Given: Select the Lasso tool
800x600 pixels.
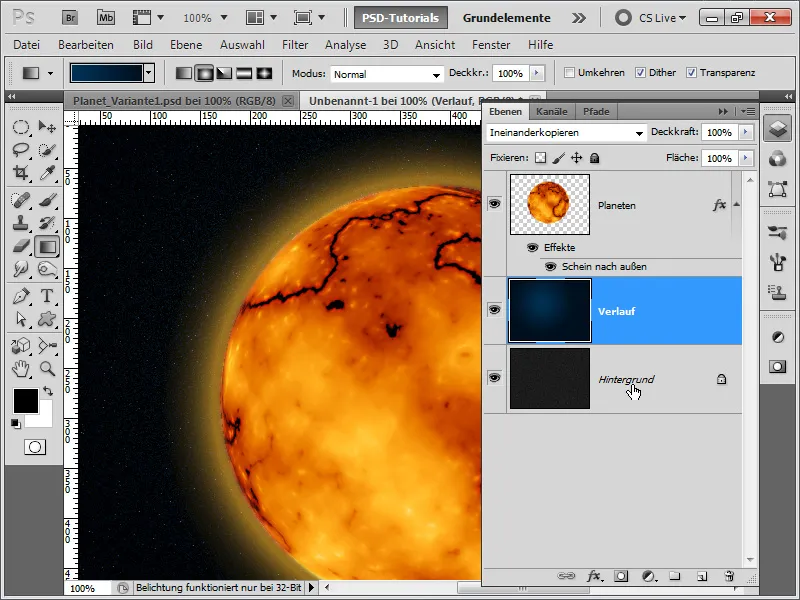Looking at the screenshot, I should [x=20, y=149].
